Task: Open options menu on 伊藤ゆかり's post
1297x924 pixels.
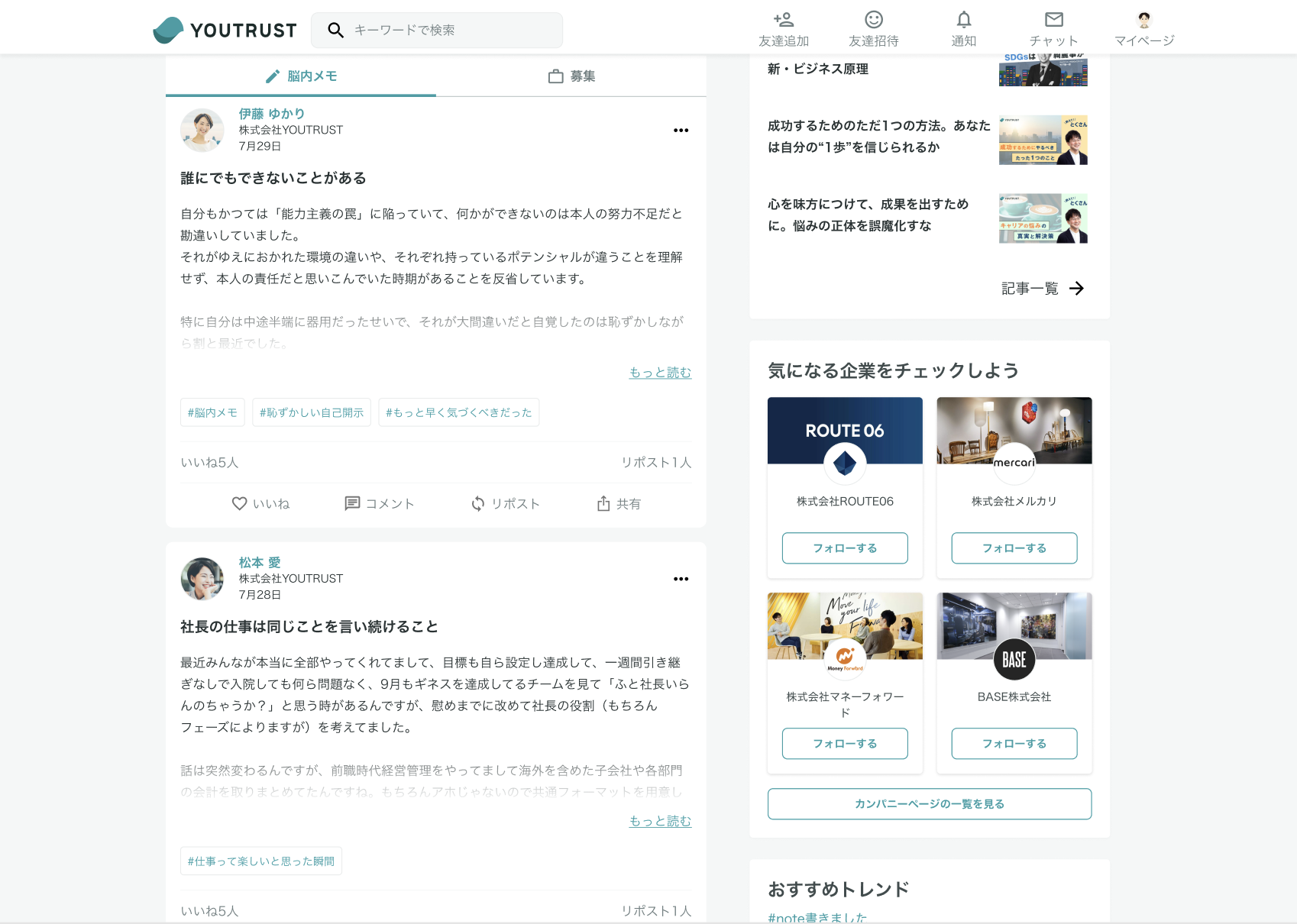Action: pyautogui.click(x=681, y=130)
